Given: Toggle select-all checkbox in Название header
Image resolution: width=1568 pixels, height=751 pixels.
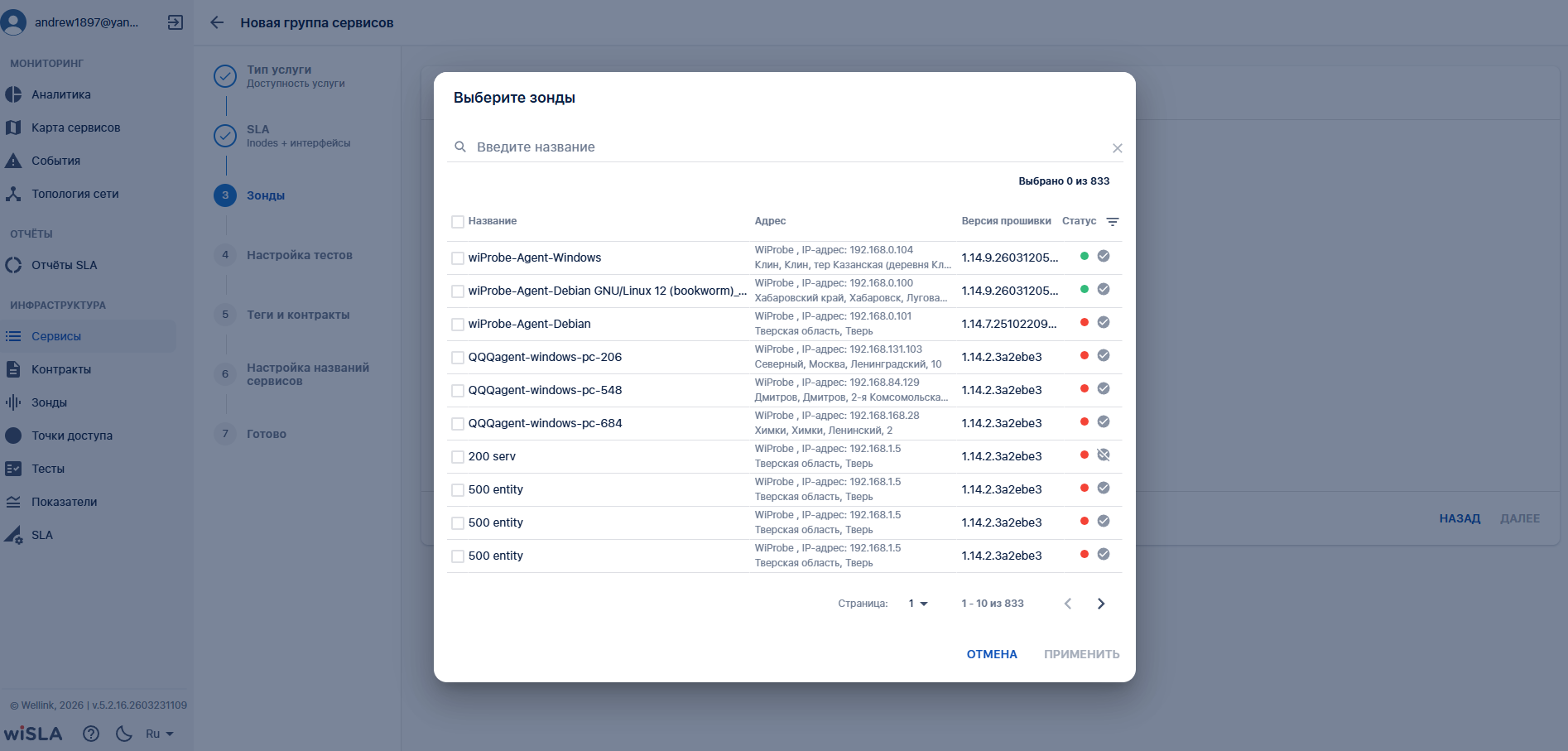Looking at the screenshot, I should (x=458, y=222).
